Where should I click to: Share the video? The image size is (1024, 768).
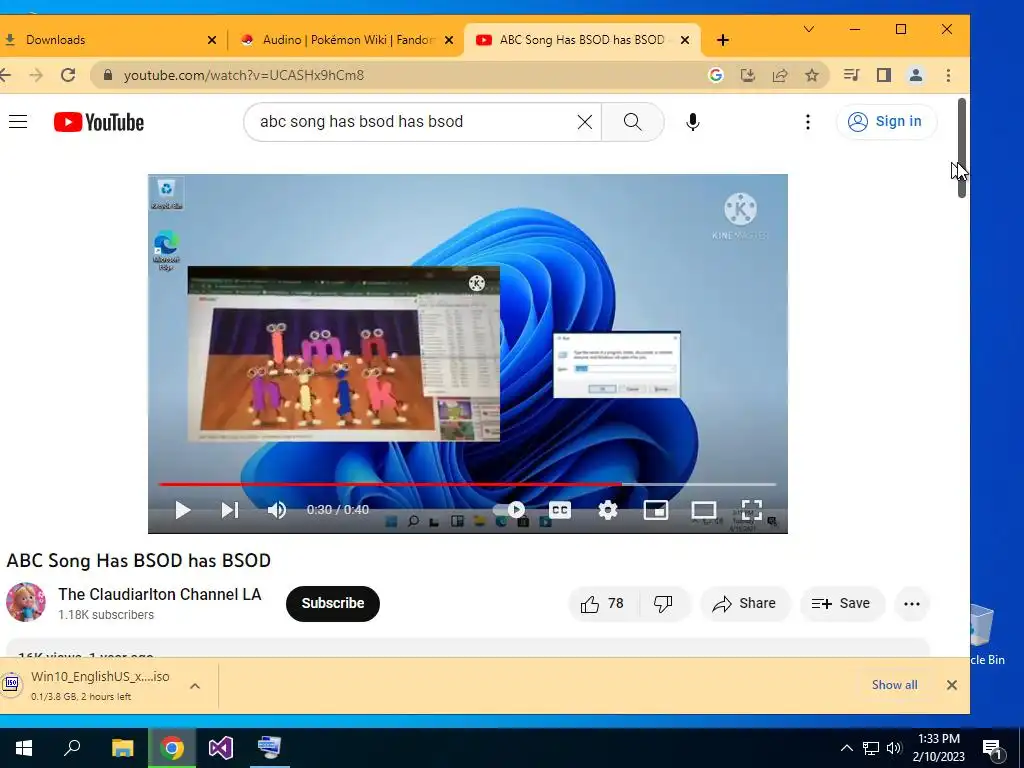click(x=744, y=604)
